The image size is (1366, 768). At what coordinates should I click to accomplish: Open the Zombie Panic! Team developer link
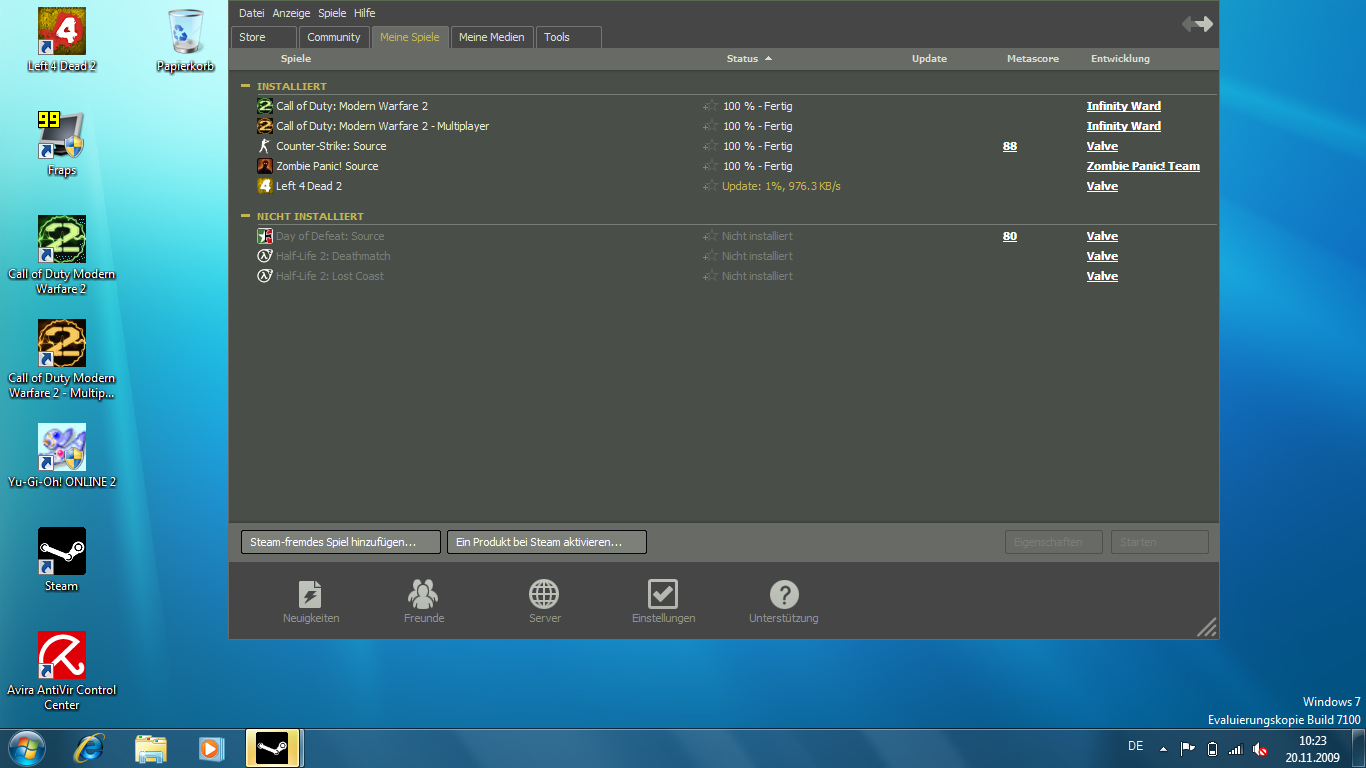[x=1143, y=166]
